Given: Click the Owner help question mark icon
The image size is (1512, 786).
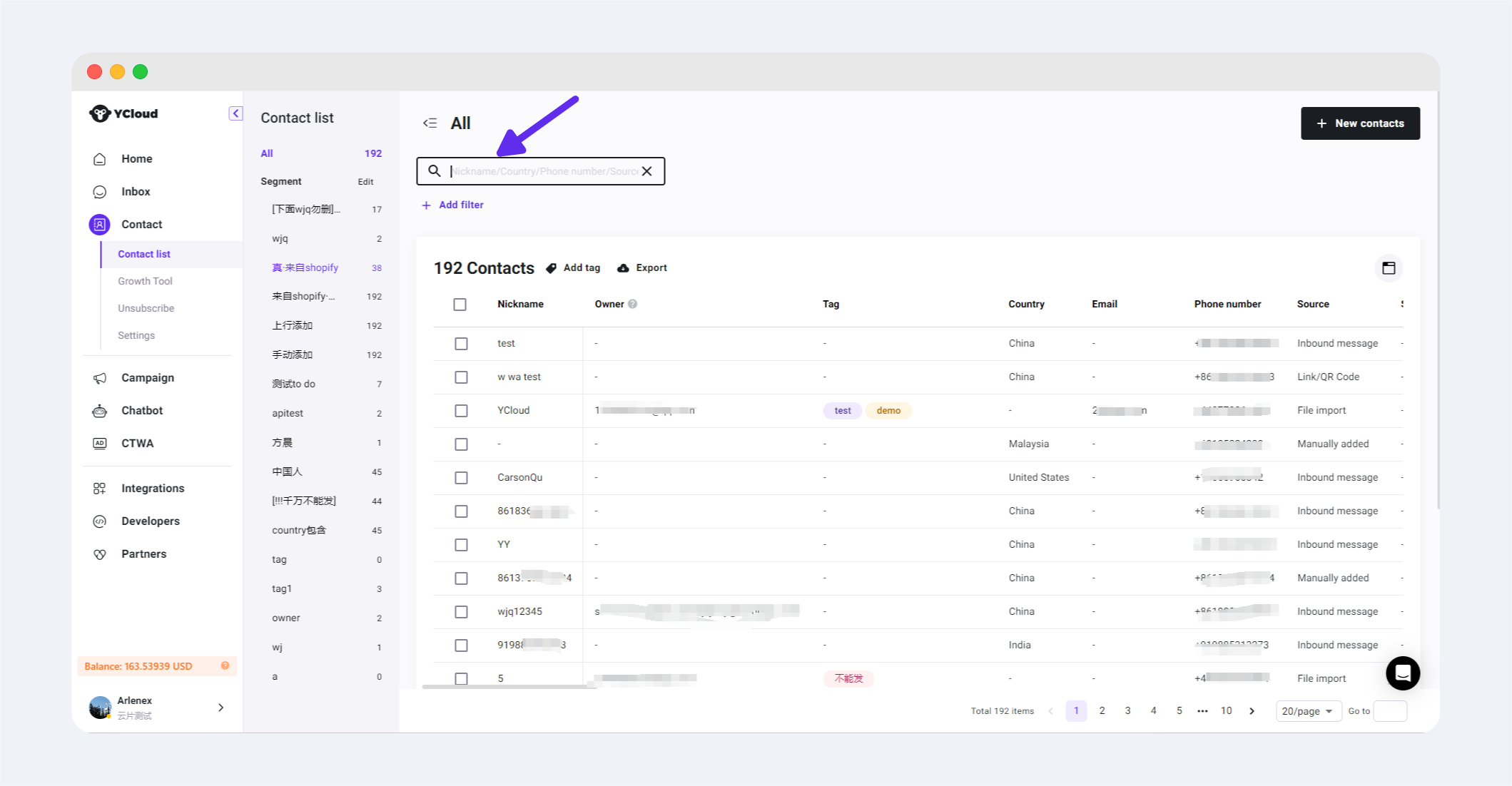Looking at the screenshot, I should click(x=632, y=304).
